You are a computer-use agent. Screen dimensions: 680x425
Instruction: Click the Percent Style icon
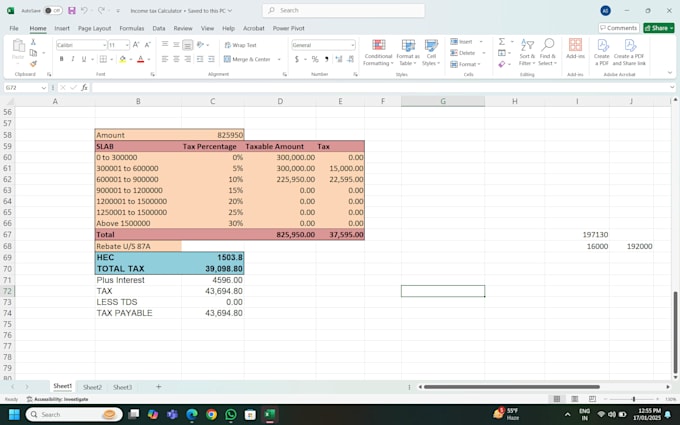pos(315,59)
